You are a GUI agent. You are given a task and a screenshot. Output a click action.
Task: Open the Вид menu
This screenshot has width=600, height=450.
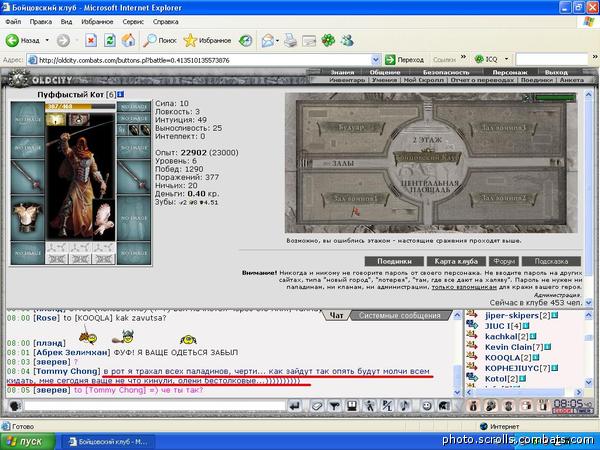point(66,22)
